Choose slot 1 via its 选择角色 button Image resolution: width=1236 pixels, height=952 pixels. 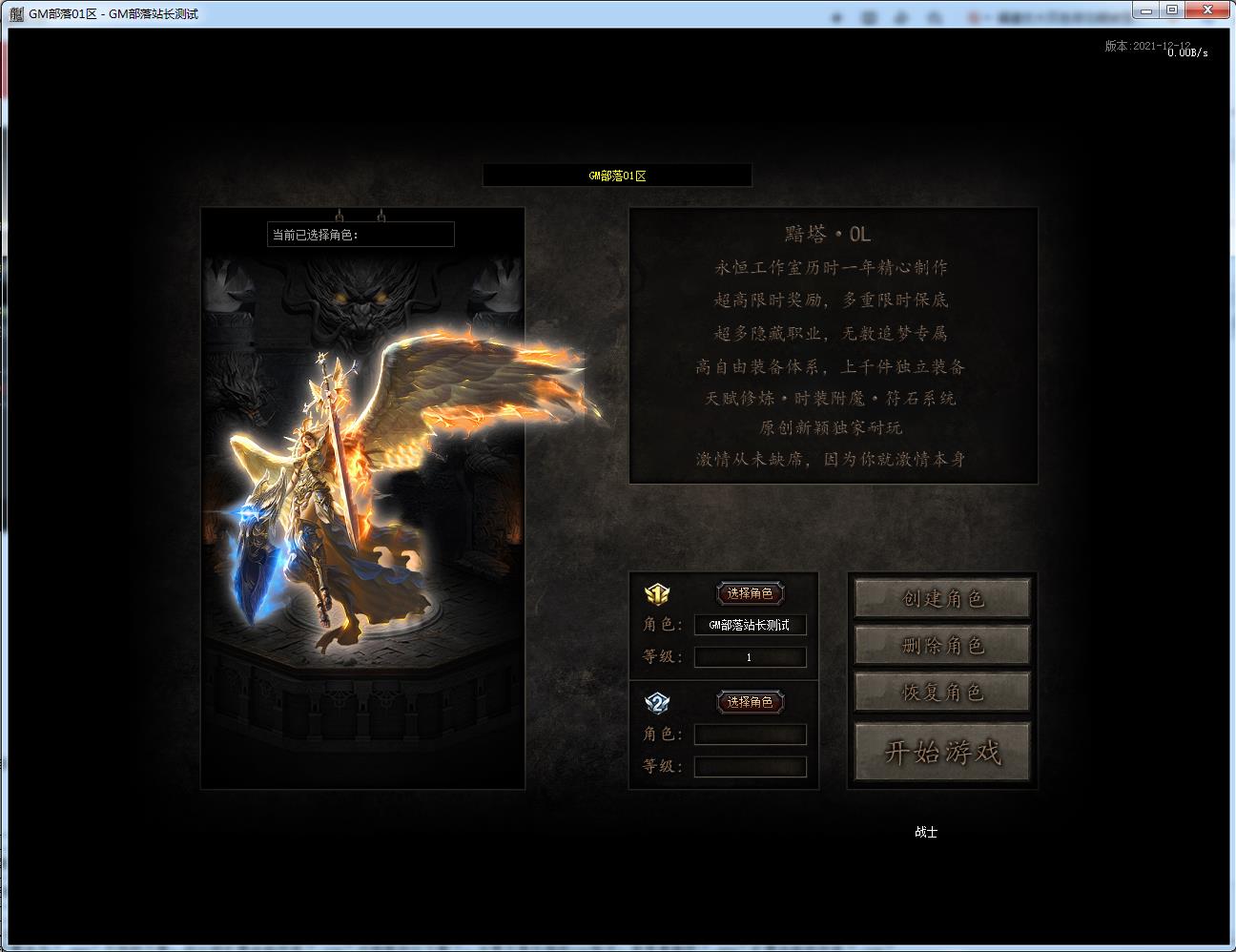pos(750,593)
